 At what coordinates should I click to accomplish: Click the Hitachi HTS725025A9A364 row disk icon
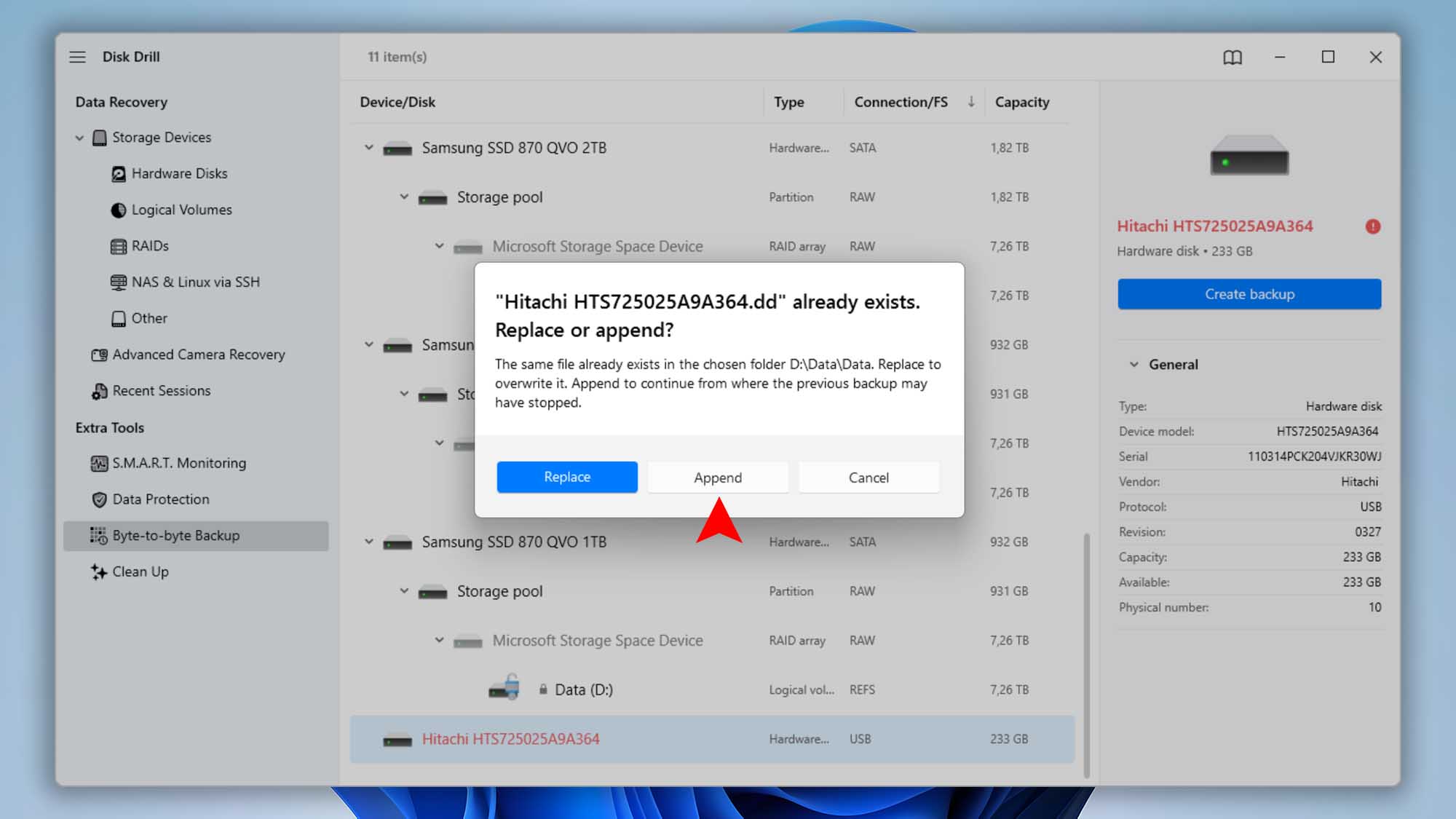tap(397, 740)
